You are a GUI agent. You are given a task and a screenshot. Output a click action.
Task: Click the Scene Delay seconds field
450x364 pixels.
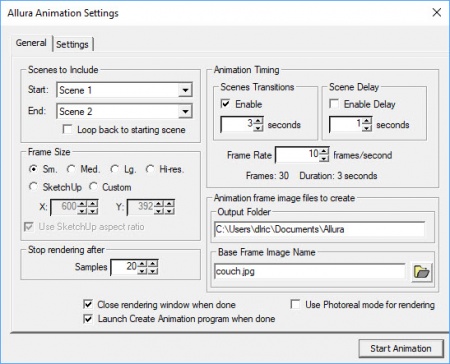click(346, 124)
